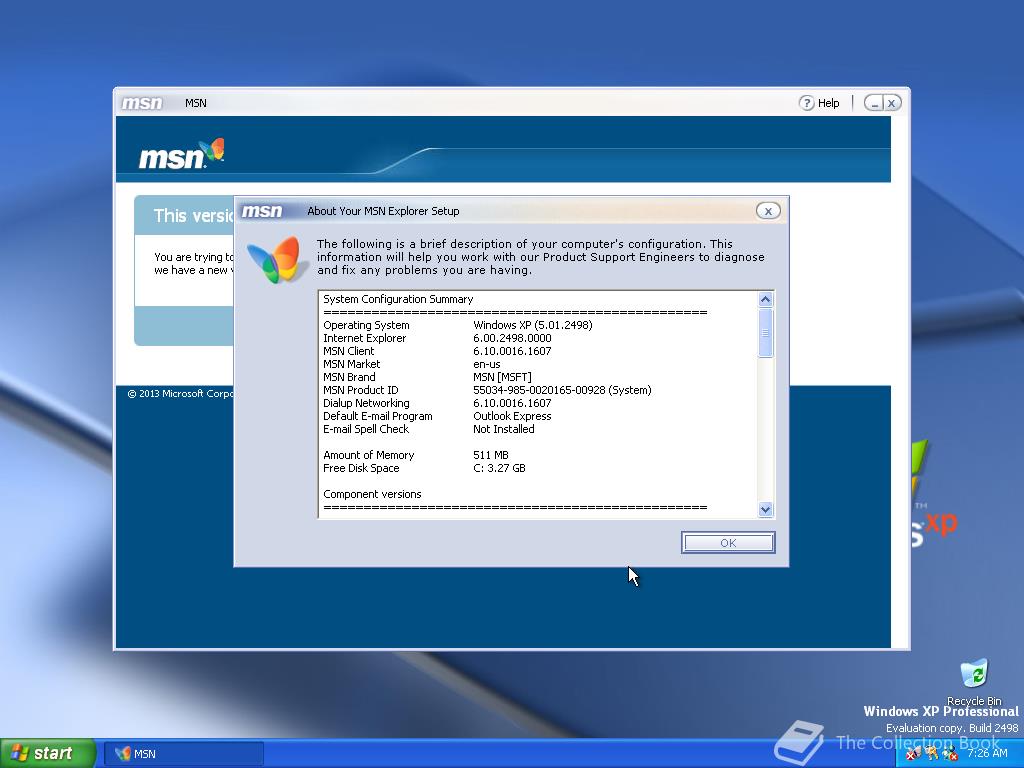Click the Help question mark icon
The image size is (1024, 768).
[x=806, y=103]
